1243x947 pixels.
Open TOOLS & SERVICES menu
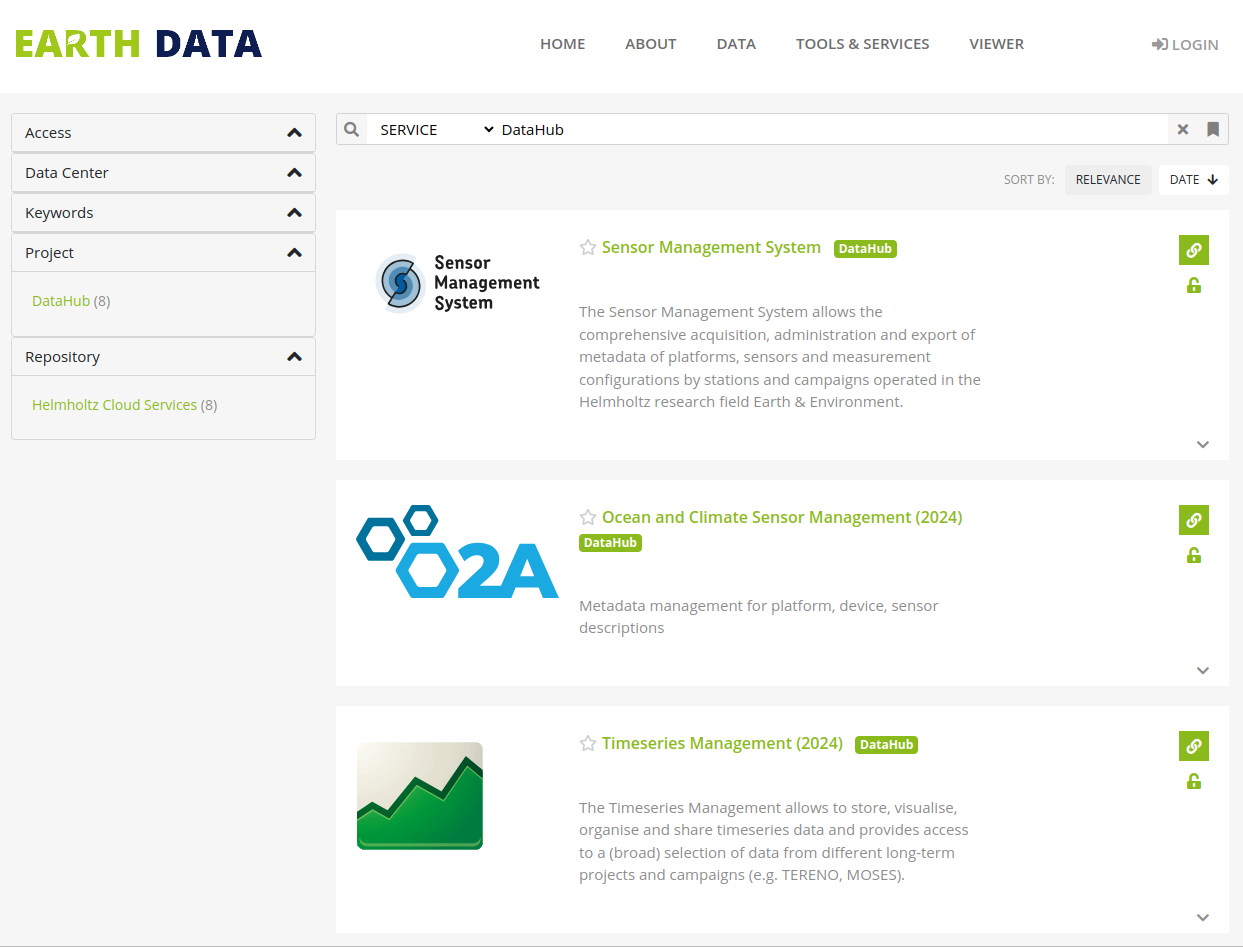click(x=862, y=44)
